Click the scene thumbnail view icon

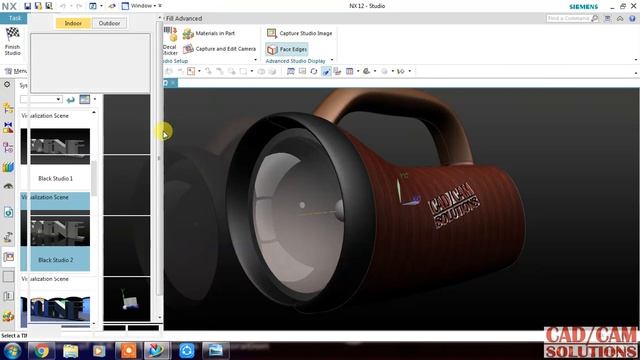(x=84, y=99)
